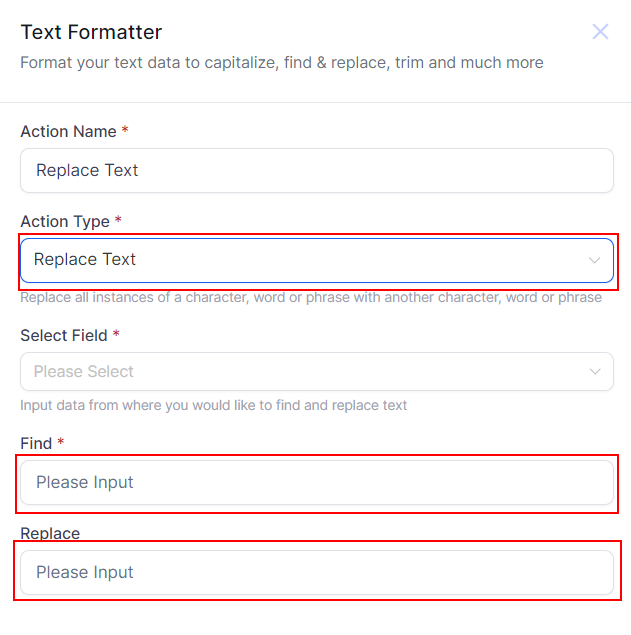
Task: Focus the Replace text input
Action: pos(316,573)
